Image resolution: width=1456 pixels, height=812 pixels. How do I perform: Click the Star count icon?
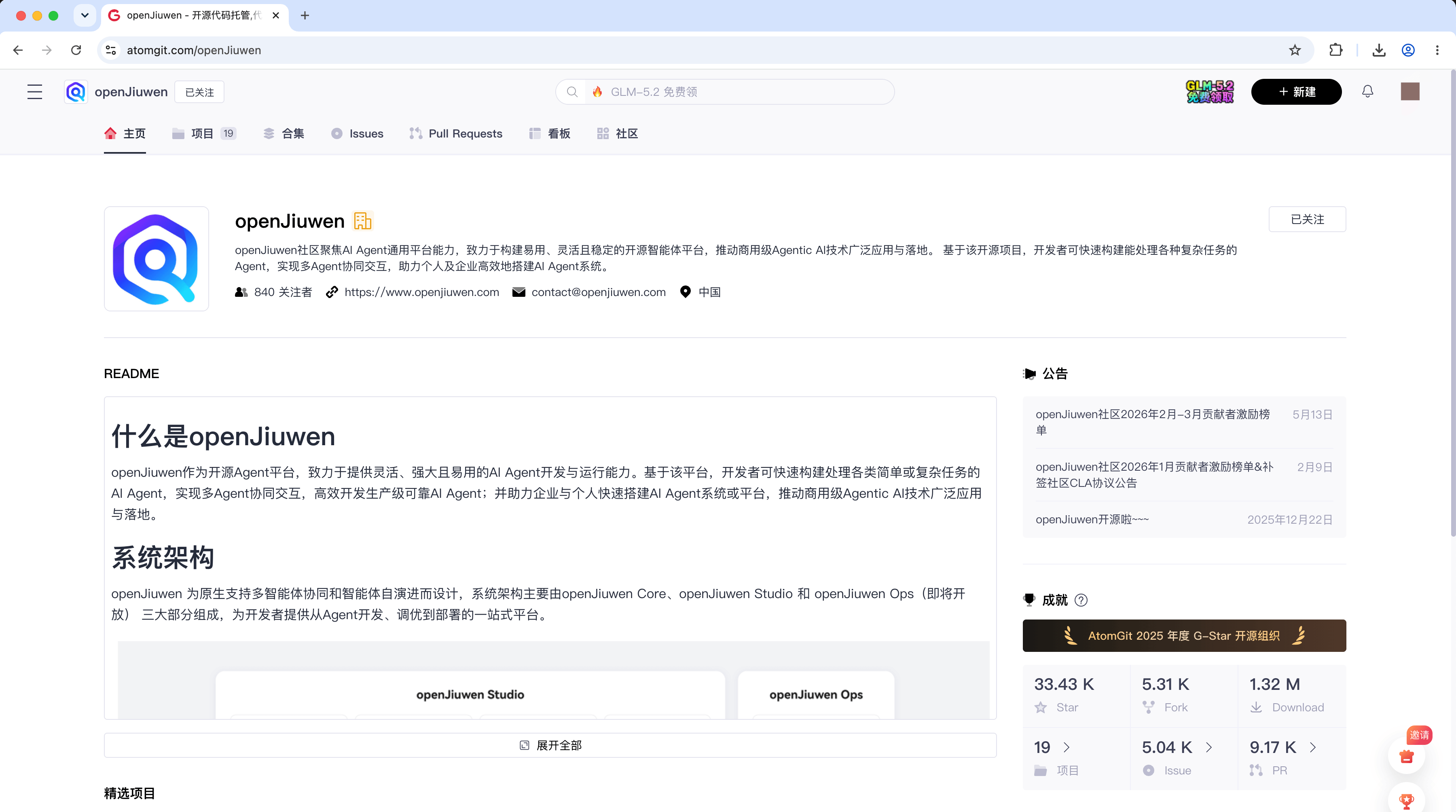(1041, 707)
